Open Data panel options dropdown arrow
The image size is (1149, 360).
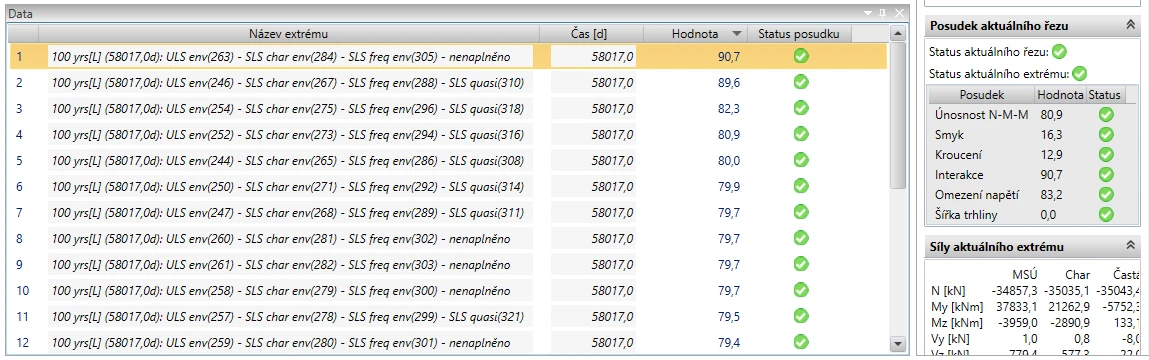tap(868, 13)
